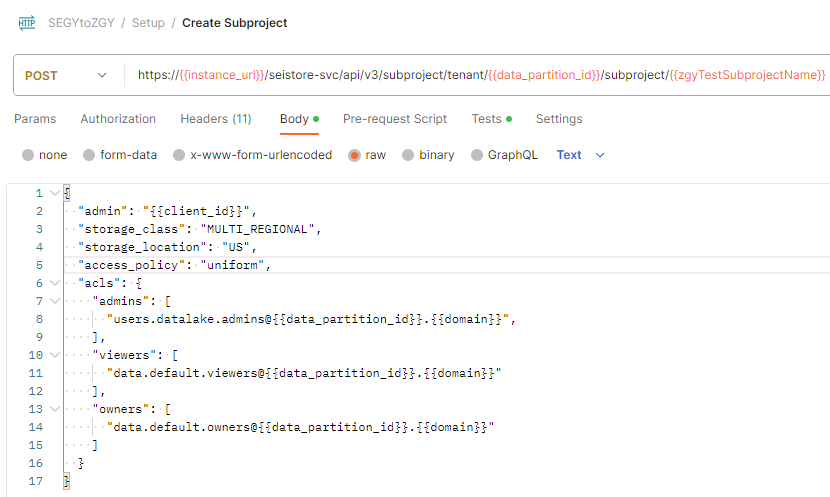Viewport: 830px width, 497px height.
Task: Click the HTTP request icon
Action: (26, 23)
